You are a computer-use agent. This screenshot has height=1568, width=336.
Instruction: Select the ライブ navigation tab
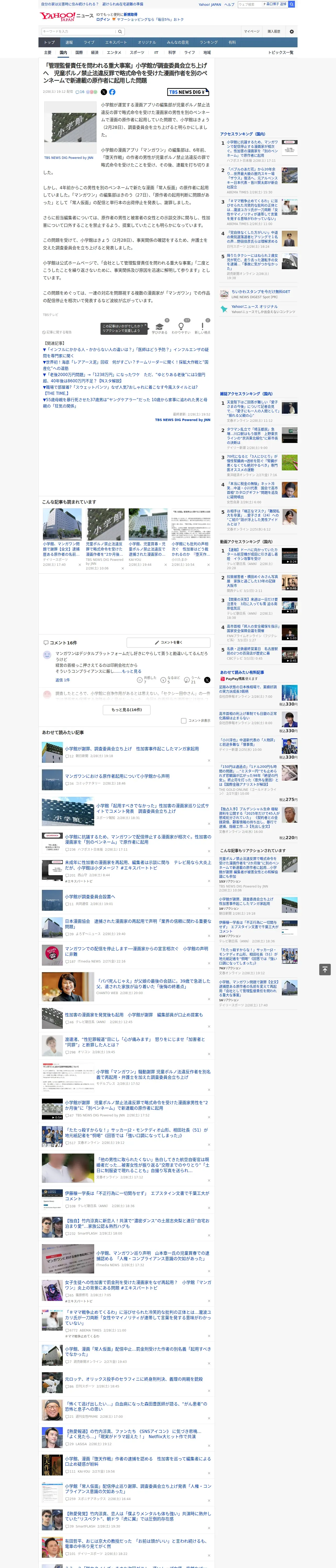[x=89, y=43]
